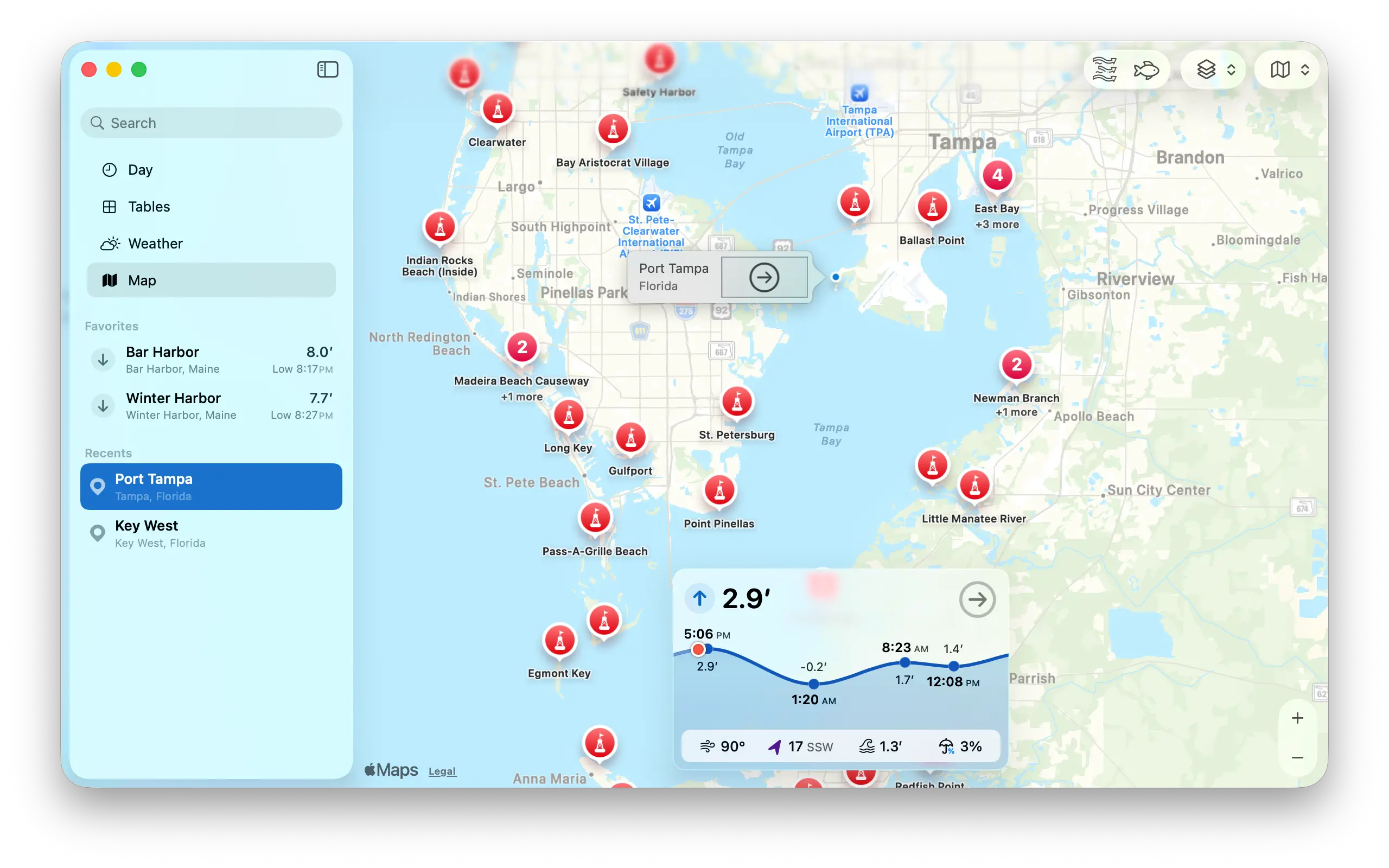Select the Map view

point(211,280)
